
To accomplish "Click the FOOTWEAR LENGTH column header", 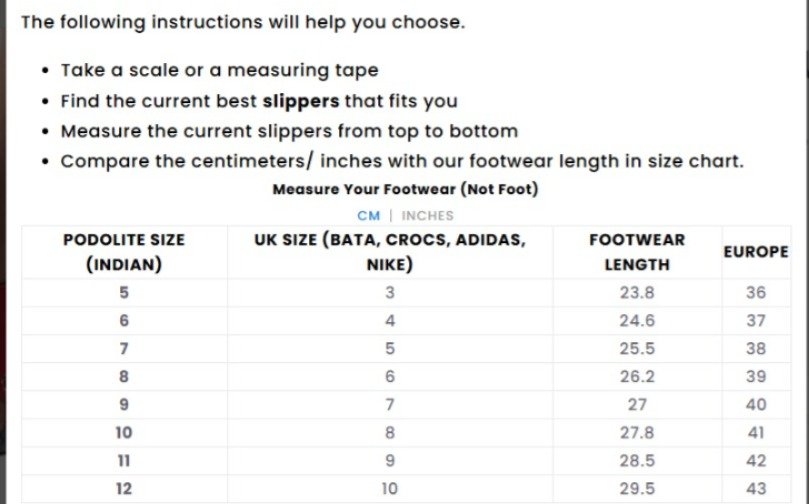I will pos(637,252).
